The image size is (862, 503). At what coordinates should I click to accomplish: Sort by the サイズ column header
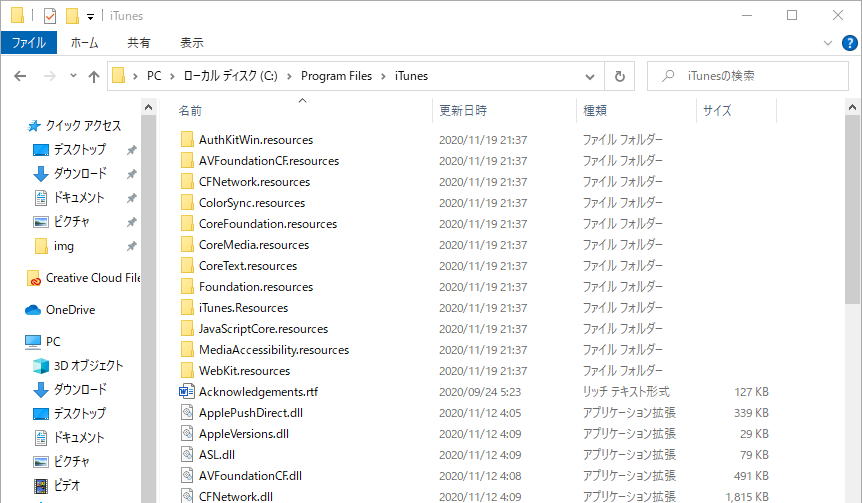717,110
